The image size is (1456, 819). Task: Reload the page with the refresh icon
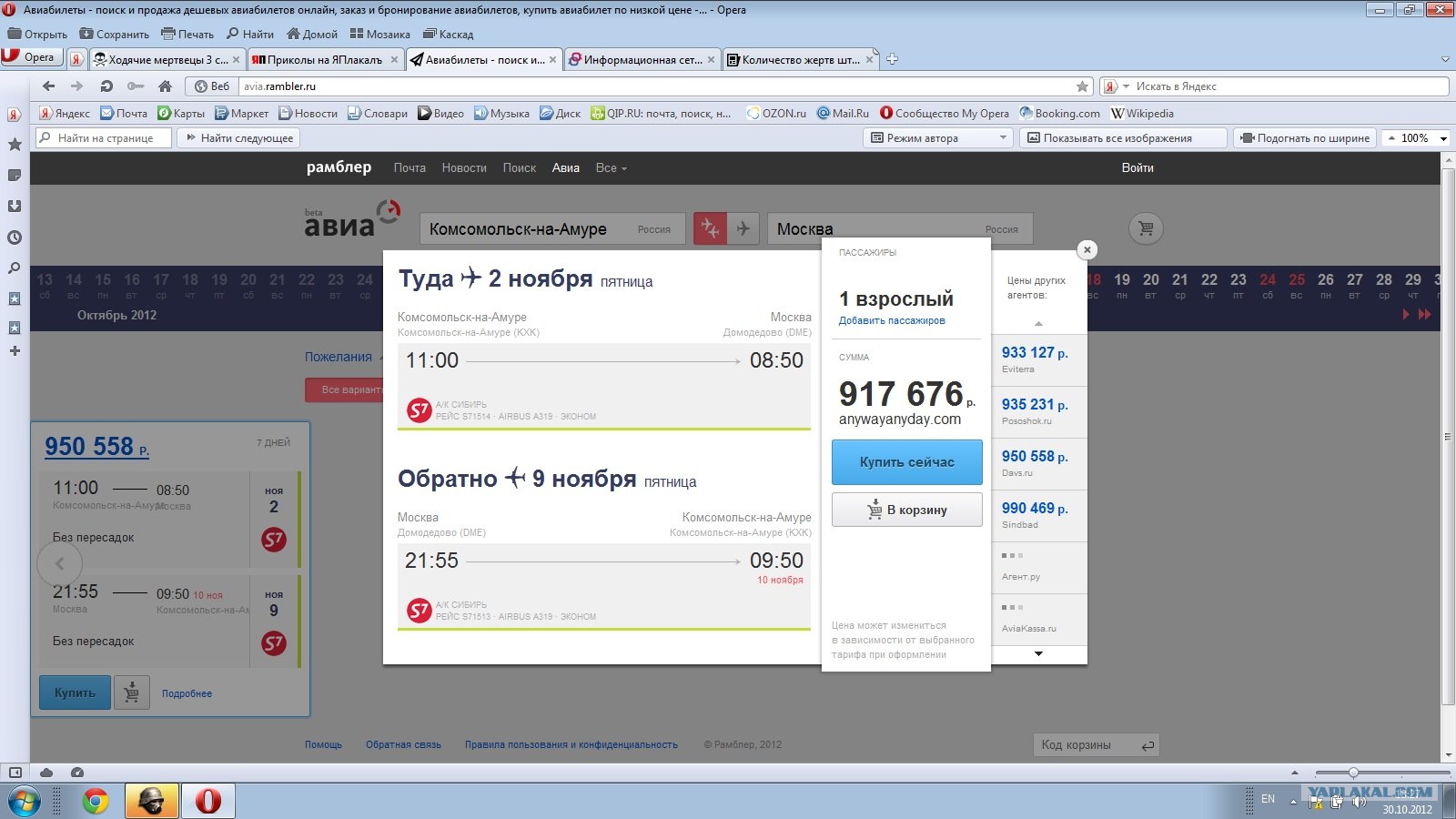coord(106,86)
